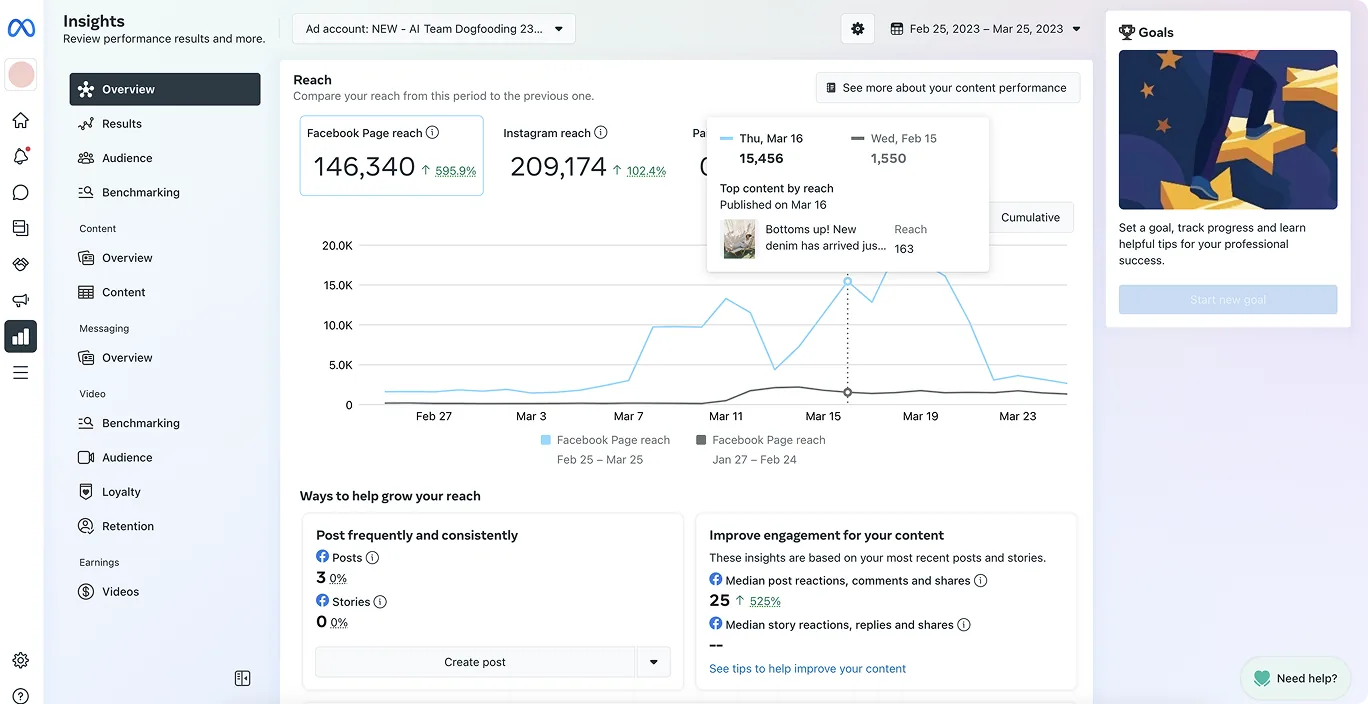This screenshot has width=1368, height=704.
Task: Open Video Benchmarking item
Action: pyautogui.click(x=165, y=423)
